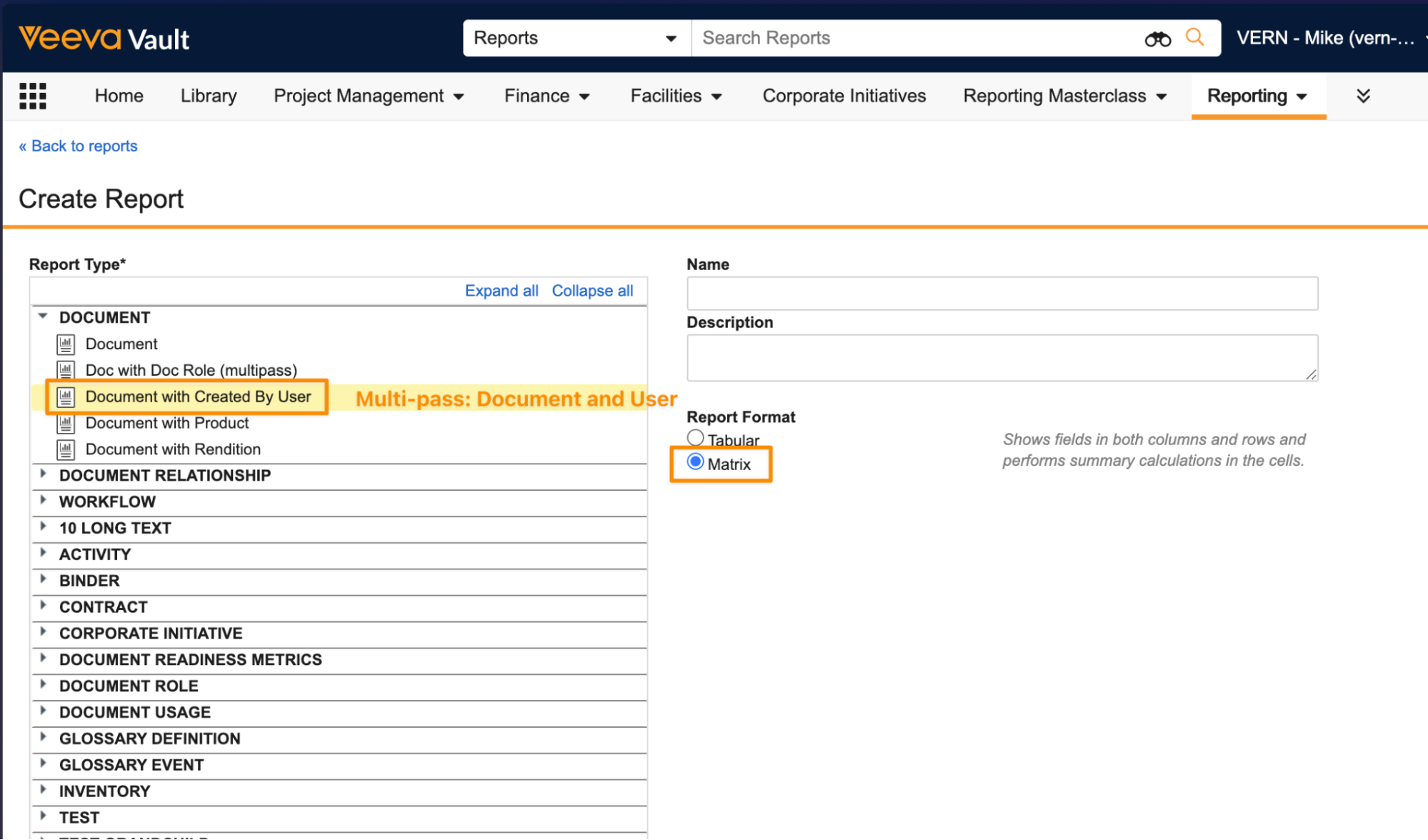Open the Reporting Masterclass tab menu
Image resolution: width=1428 pixels, height=840 pixels.
1064,96
